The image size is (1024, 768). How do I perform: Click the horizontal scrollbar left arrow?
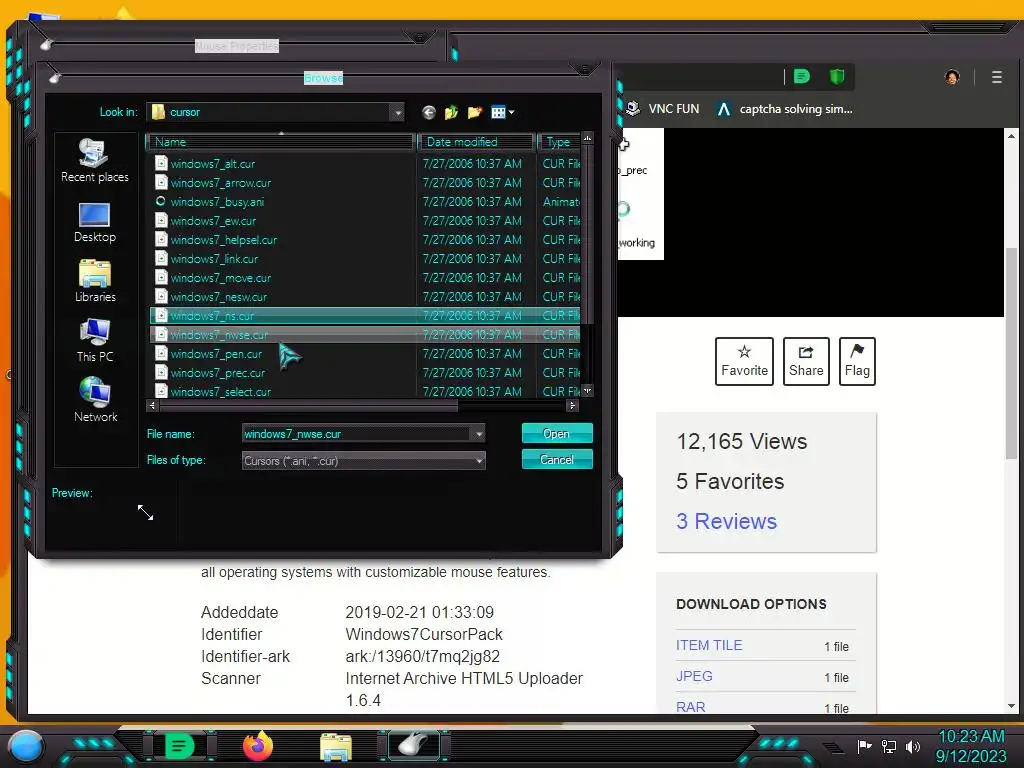pyautogui.click(x=152, y=406)
